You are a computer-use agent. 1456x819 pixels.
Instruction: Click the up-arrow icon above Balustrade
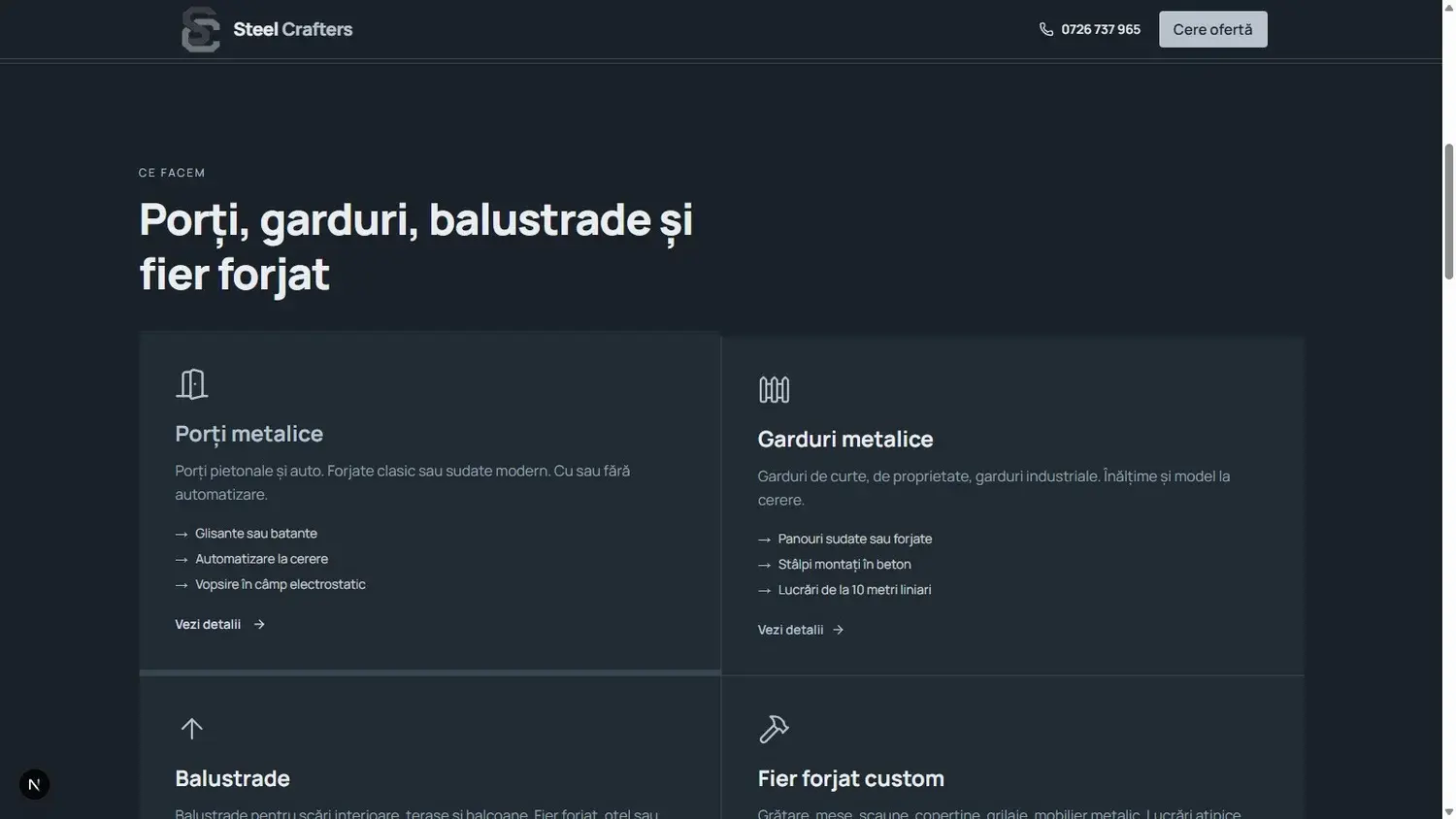[191, 728]
